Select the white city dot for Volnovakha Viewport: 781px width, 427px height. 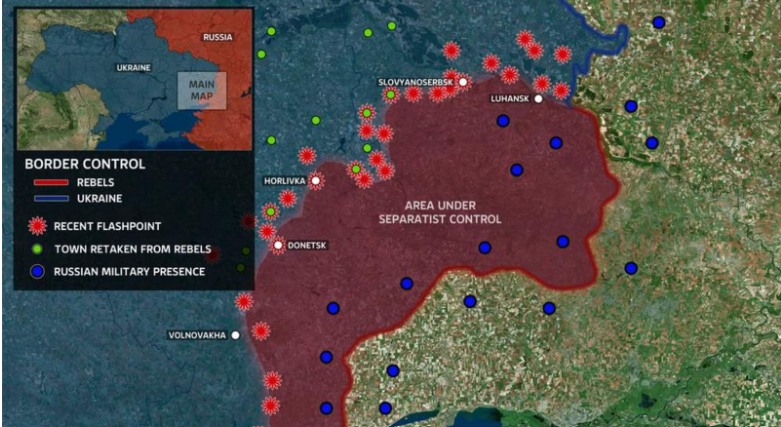pyautogui.click(x=236, y=335)
